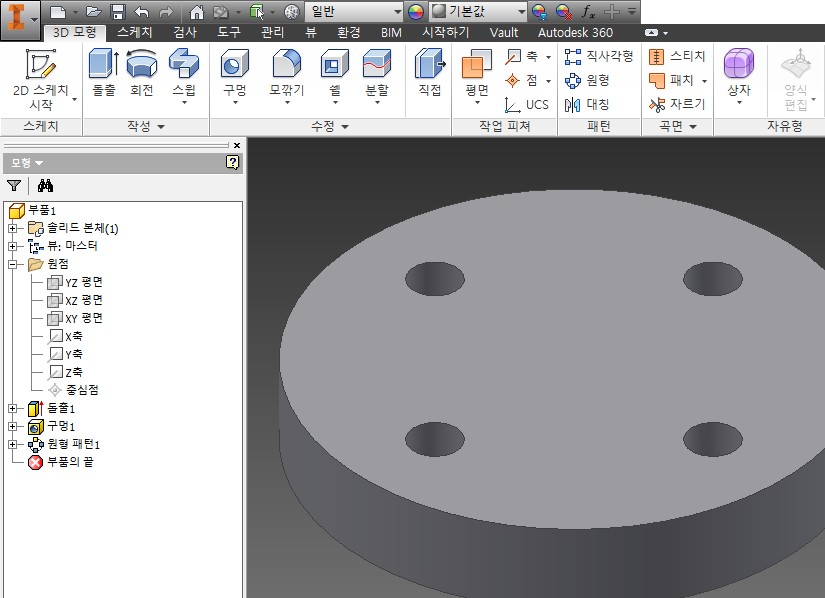This screenshot has height=598, width=825.
Task: Close the model browser panel
Action: coord(237,146)
